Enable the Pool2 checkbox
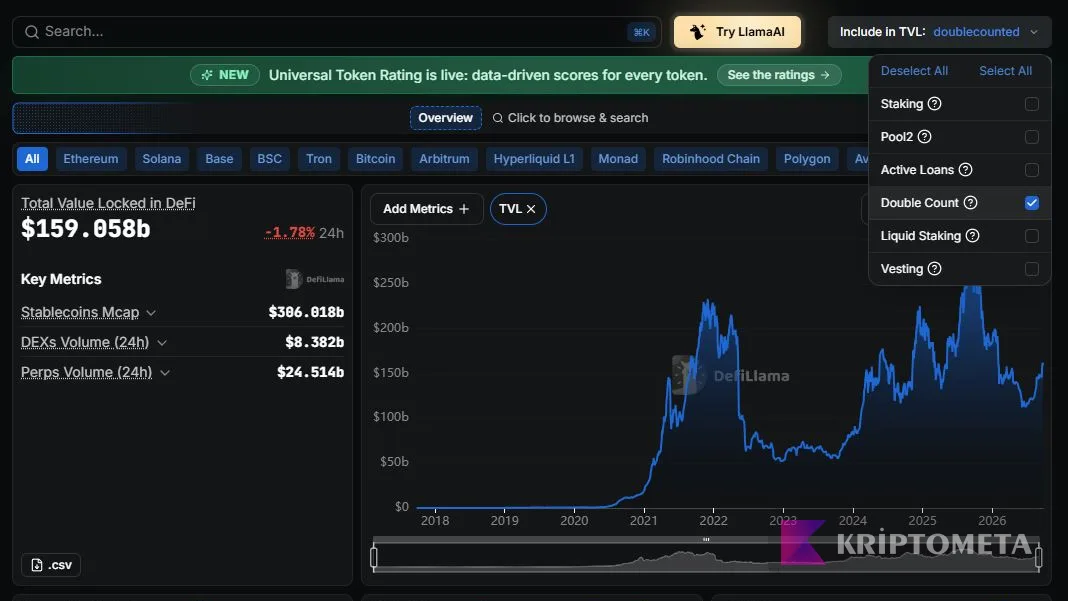The image size is (1068, 601). click(x=1032, y=137)
